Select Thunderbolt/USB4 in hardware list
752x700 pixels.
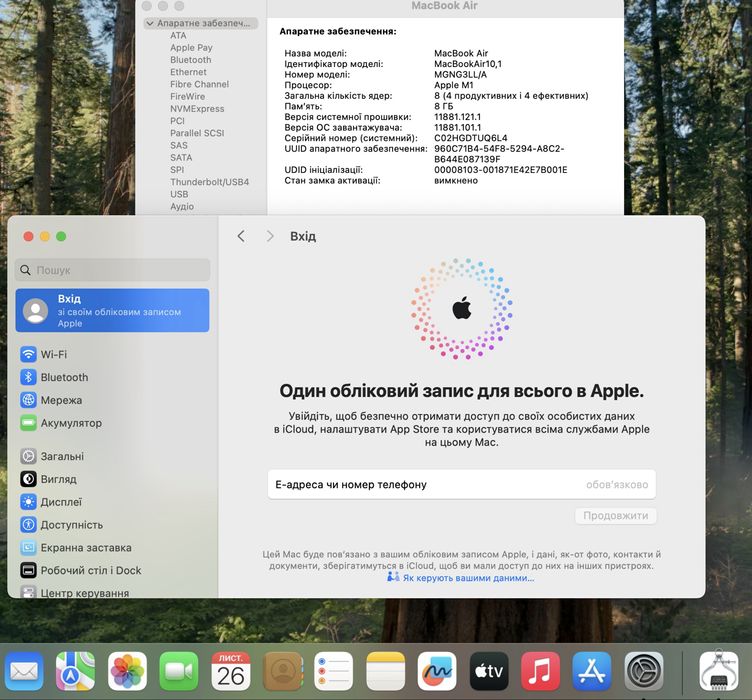coord(210,182)
